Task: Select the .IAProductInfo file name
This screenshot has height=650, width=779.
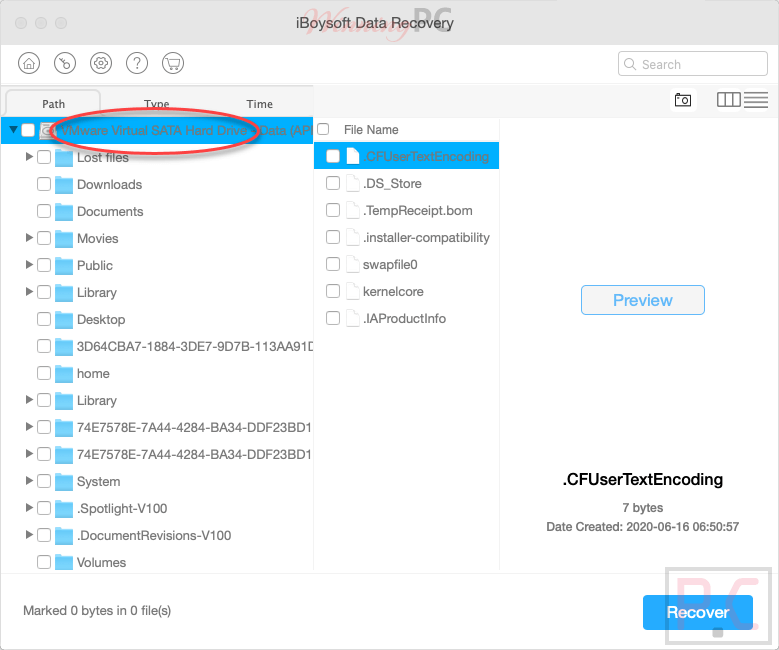Action: [x=404, y=319]
